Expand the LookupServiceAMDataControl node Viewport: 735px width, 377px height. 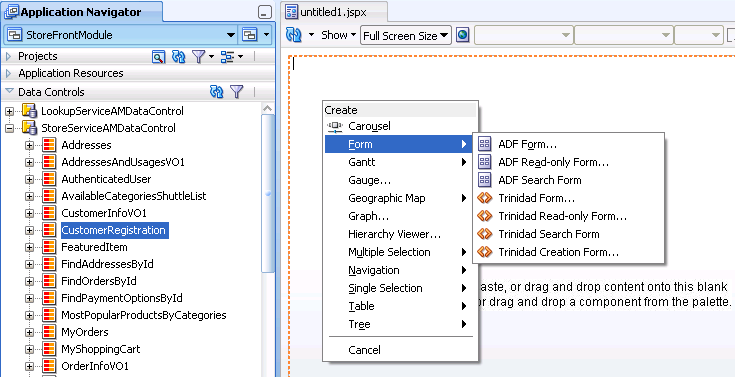coord(9,111)
